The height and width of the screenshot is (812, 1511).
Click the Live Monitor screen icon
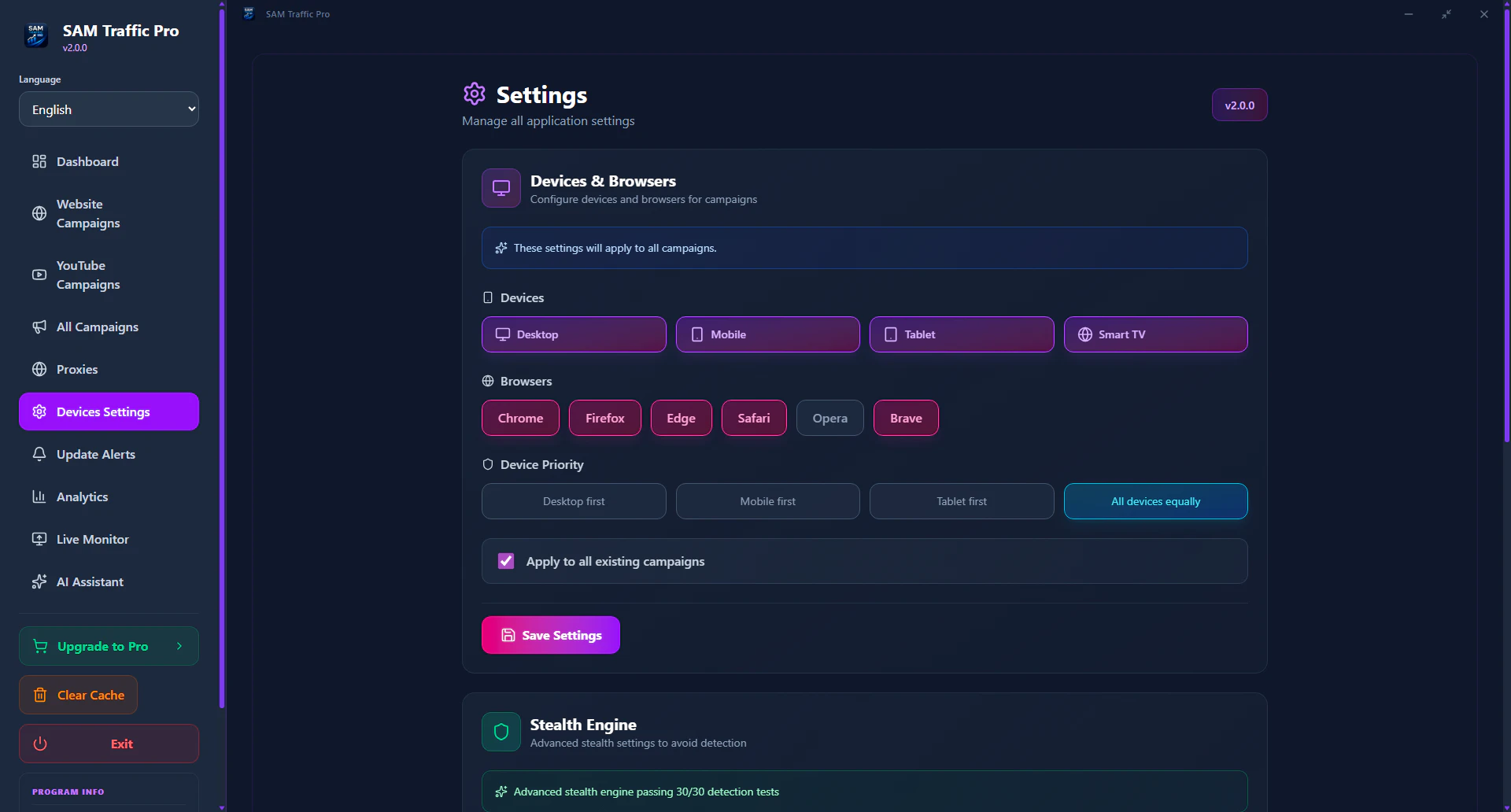click(39, 539)
